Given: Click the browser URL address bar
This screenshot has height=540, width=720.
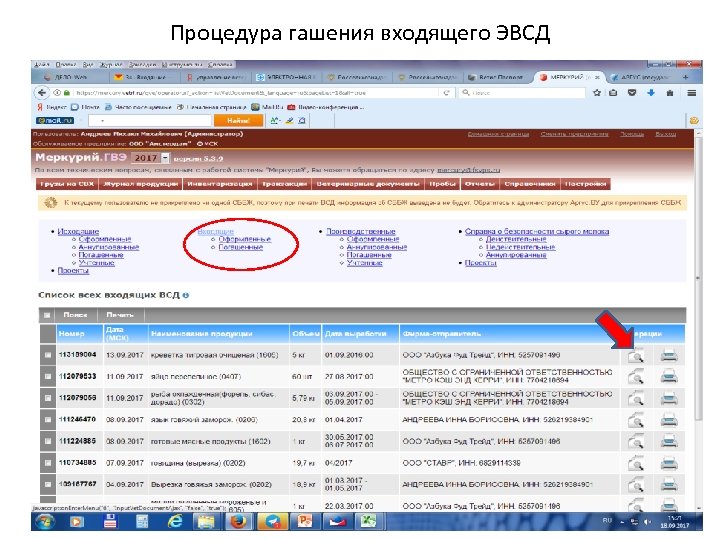Looking at the screenshot, I should tap(257, 93).
